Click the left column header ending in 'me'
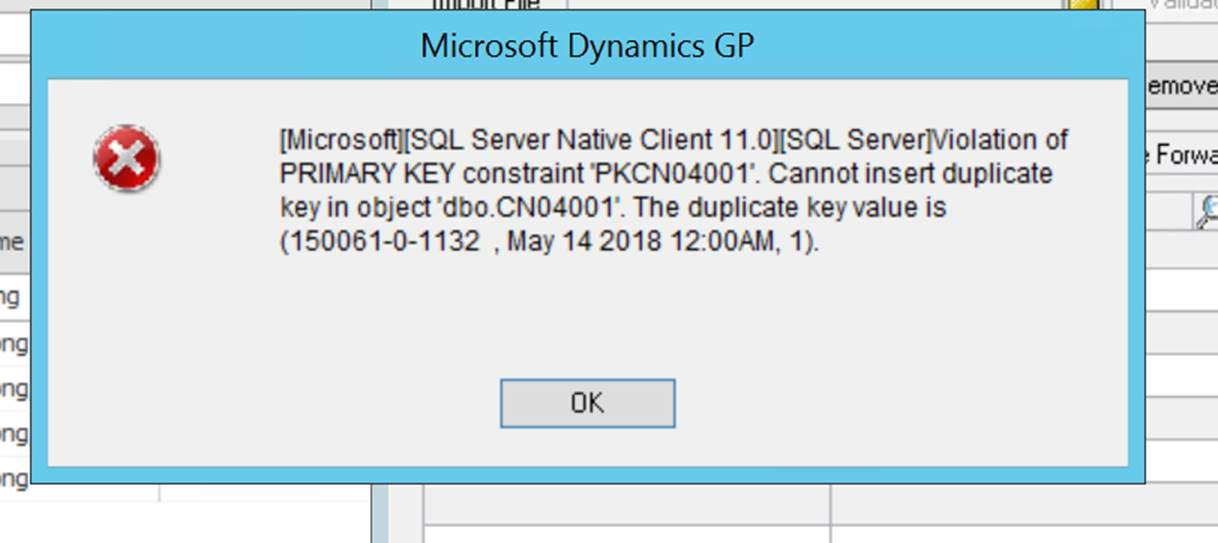1218x543 pixels. (x=14, y=242)
